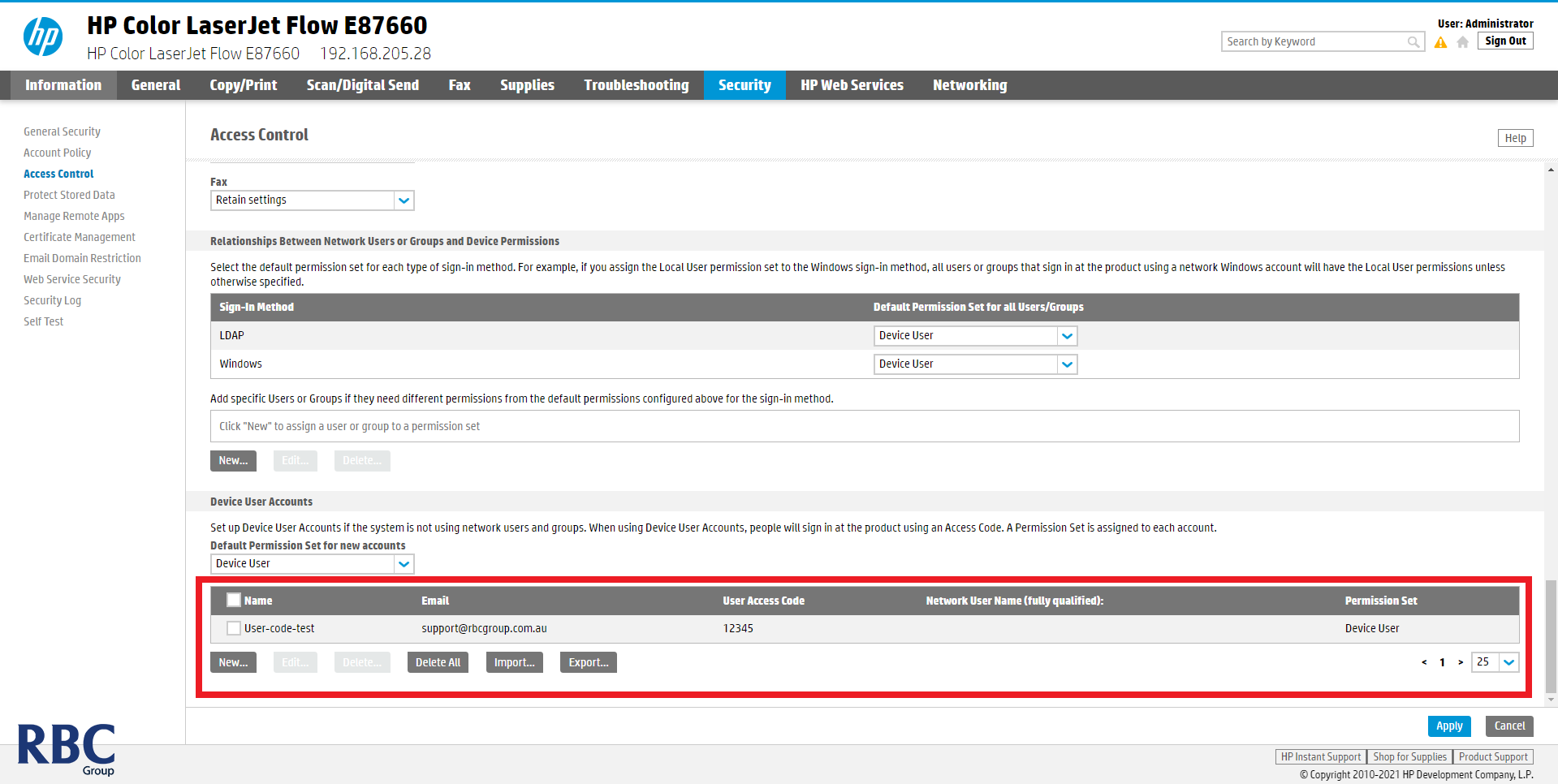Tick the select-all Name header checkbox

point(234,601)
